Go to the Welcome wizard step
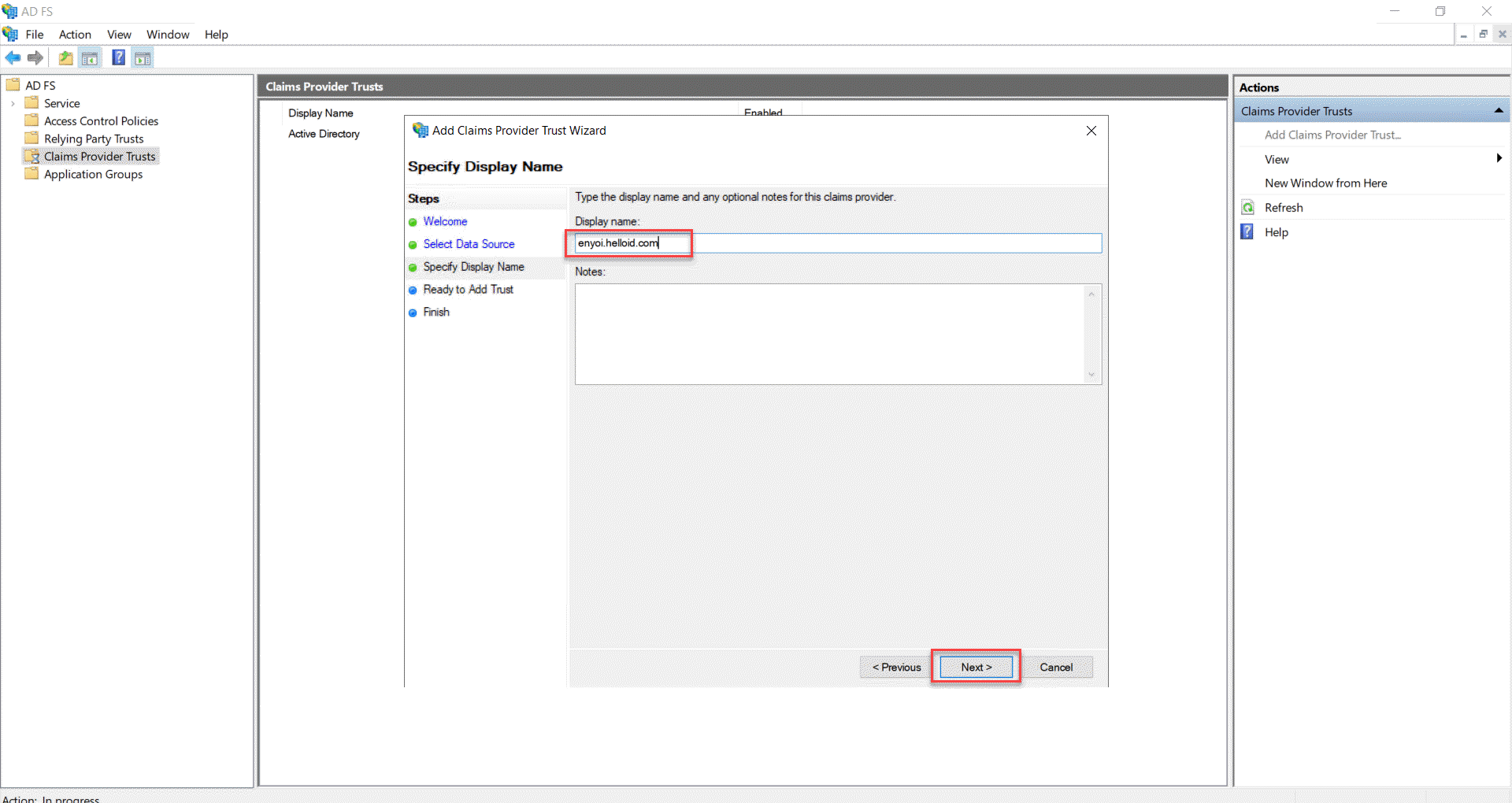The width and height of the screenshot is (1512, 803). point(445,221)
